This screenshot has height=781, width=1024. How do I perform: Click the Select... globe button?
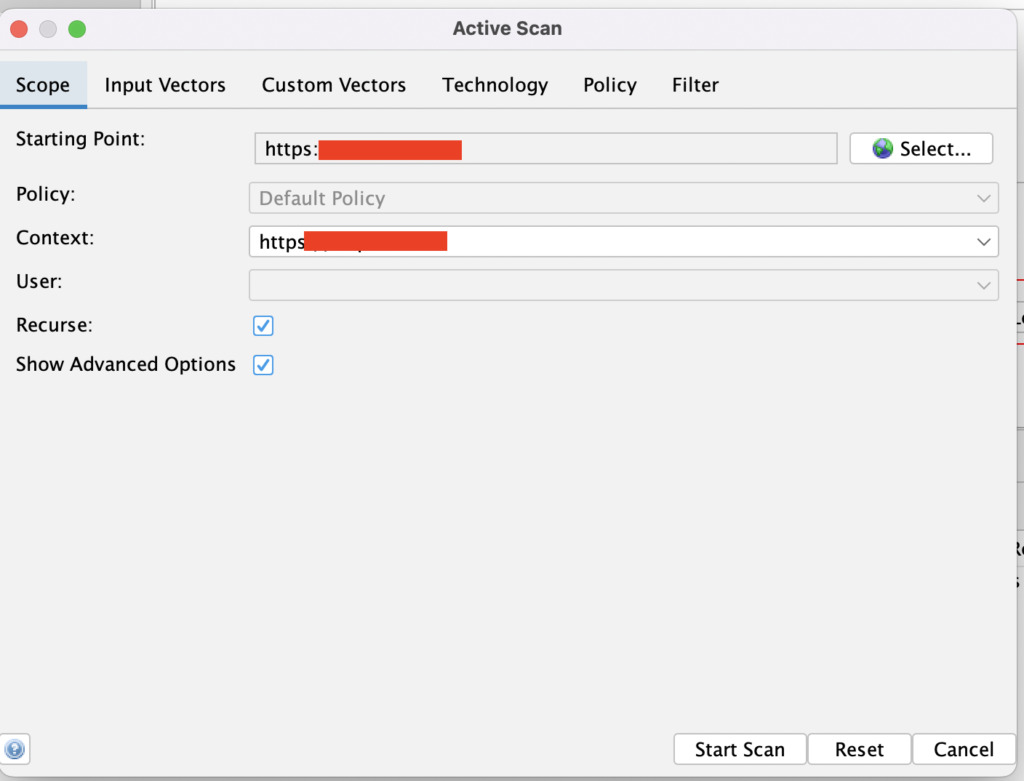921,149
